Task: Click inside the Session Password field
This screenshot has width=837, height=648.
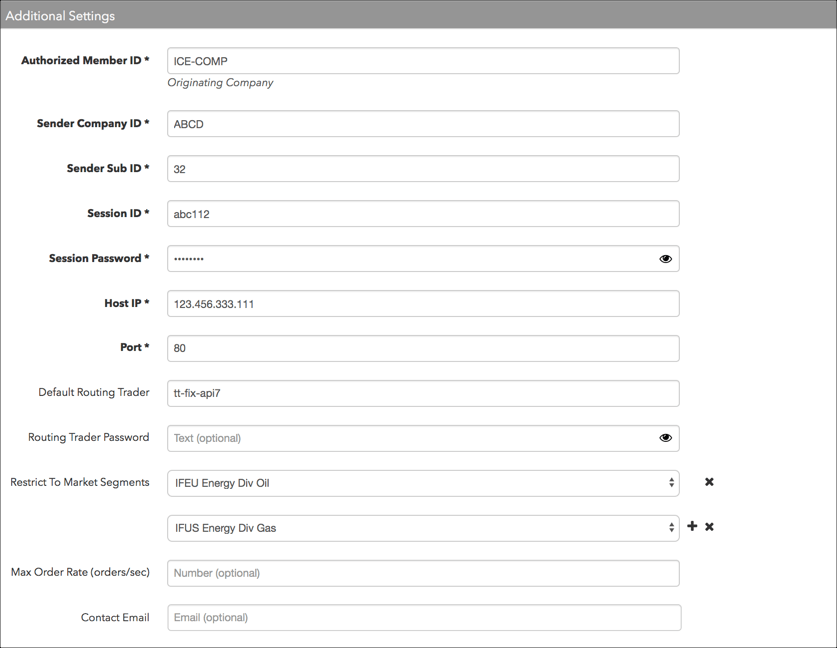Action: (x=411, y=259)
